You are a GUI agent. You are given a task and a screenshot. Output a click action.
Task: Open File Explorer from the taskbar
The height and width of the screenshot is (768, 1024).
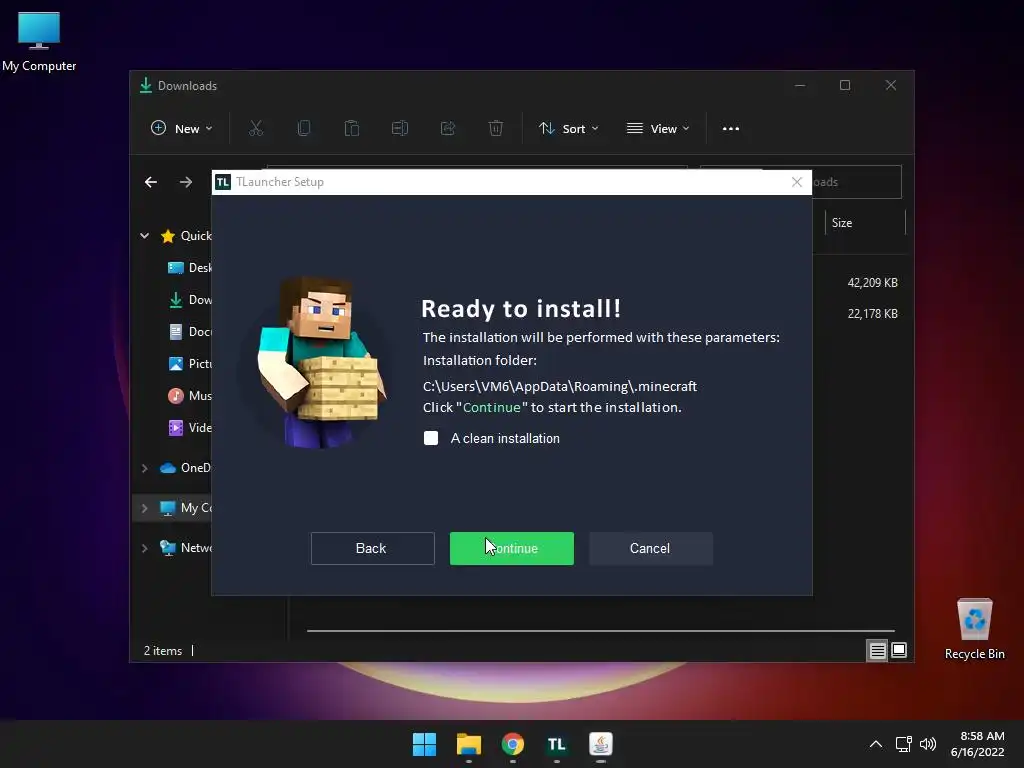click(469, 744)
